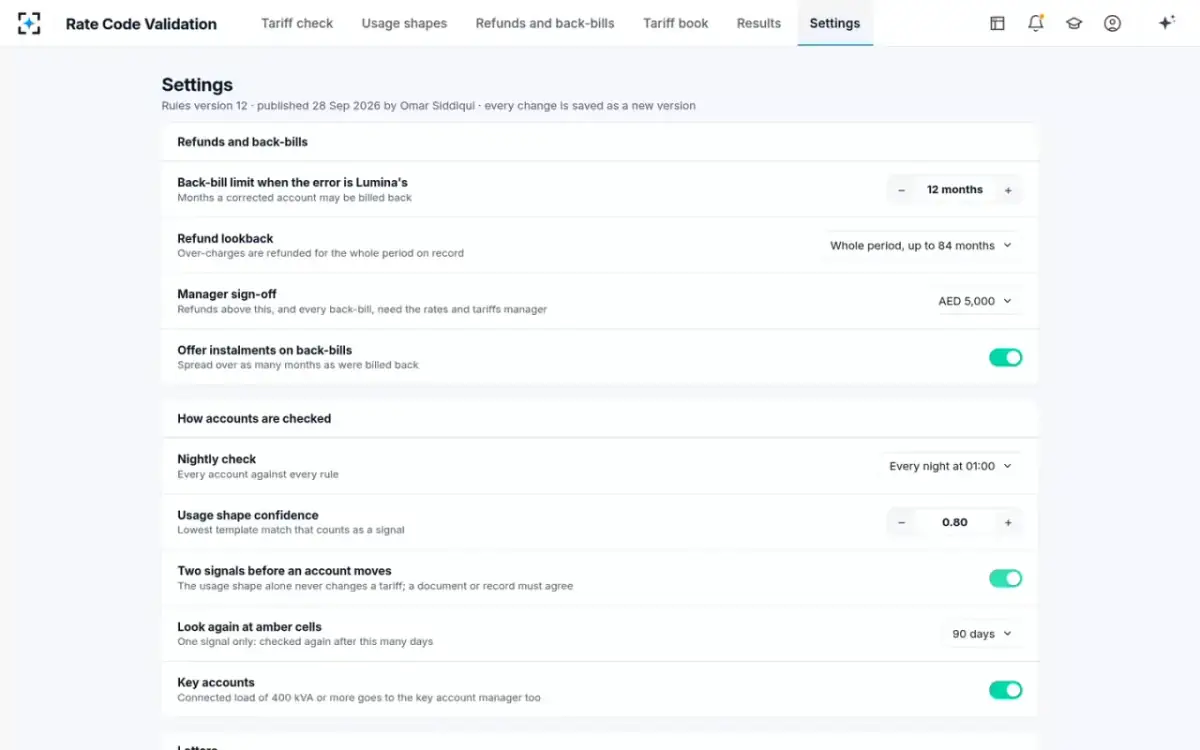Click the Refunds and back-bills section header

pos(242,142)
